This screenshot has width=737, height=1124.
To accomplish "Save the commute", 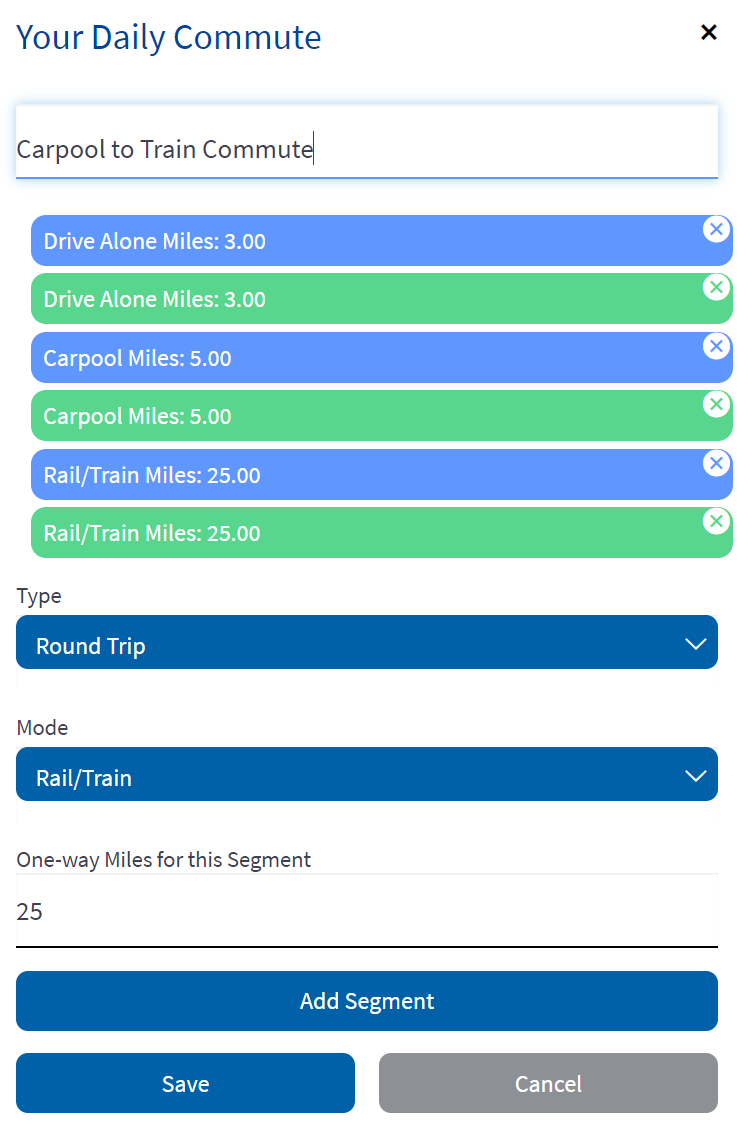I will (x=185, y=1083).
